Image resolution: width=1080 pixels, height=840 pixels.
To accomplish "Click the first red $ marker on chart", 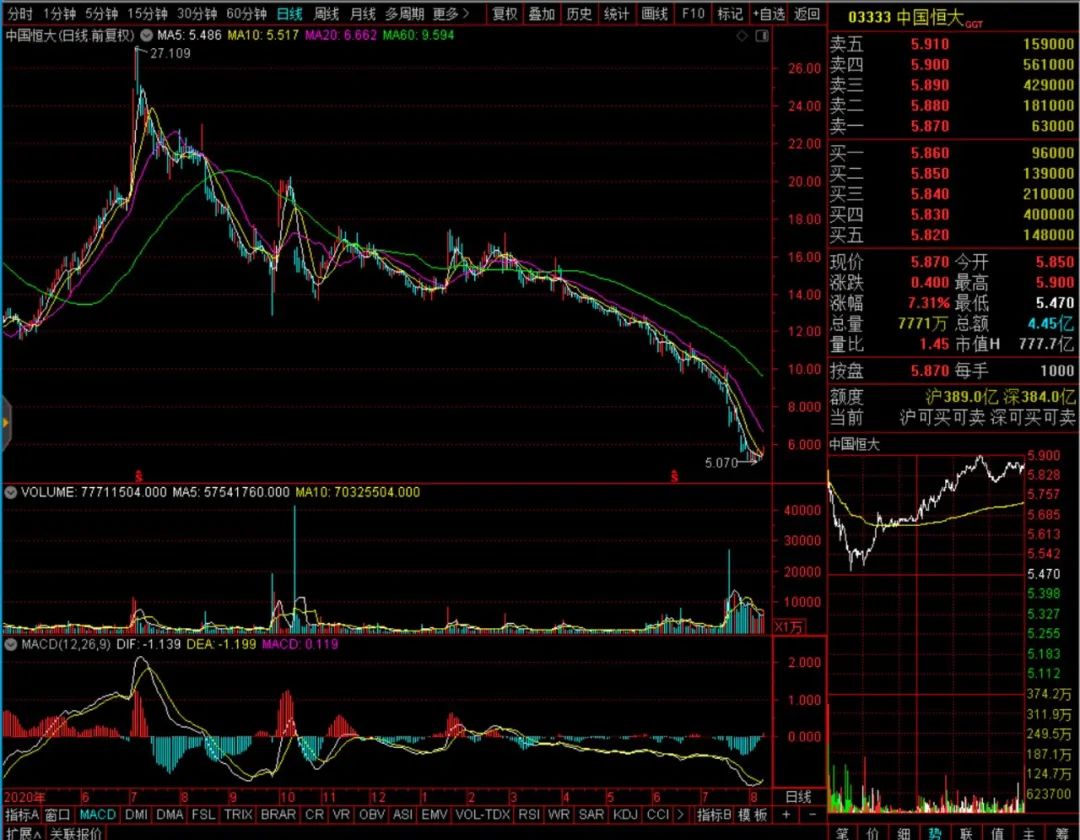I will pos(139,475).
